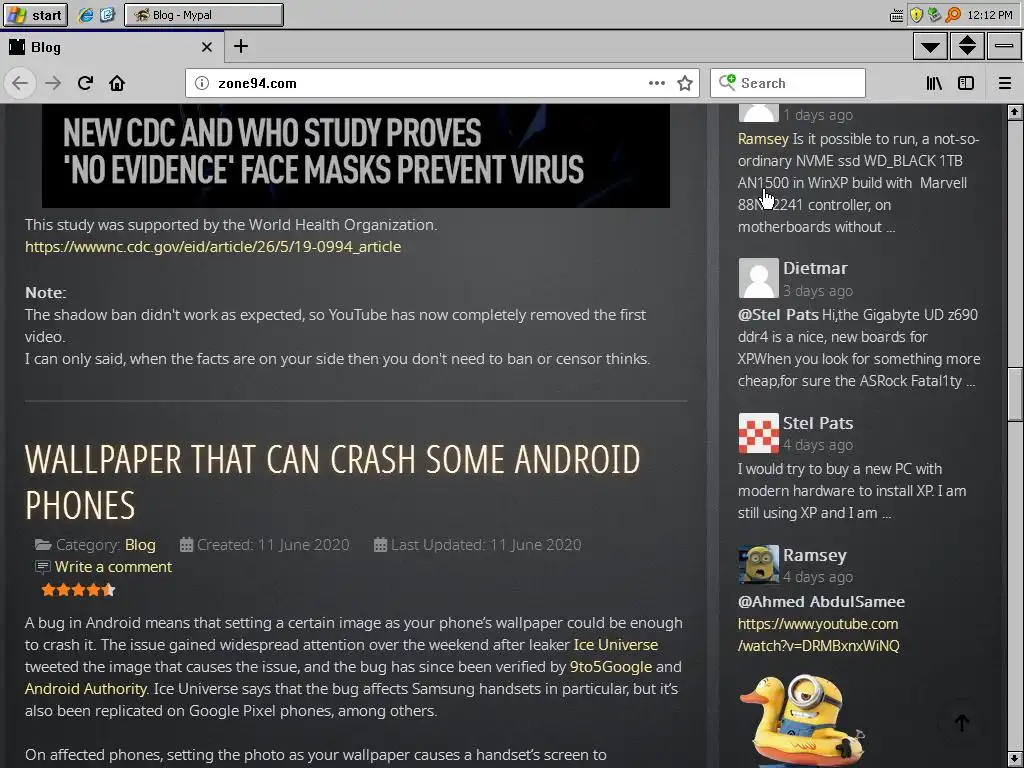1024x768 pixels.
Task: Click Dietmar commenter name
Action: (x=815, y=268)
